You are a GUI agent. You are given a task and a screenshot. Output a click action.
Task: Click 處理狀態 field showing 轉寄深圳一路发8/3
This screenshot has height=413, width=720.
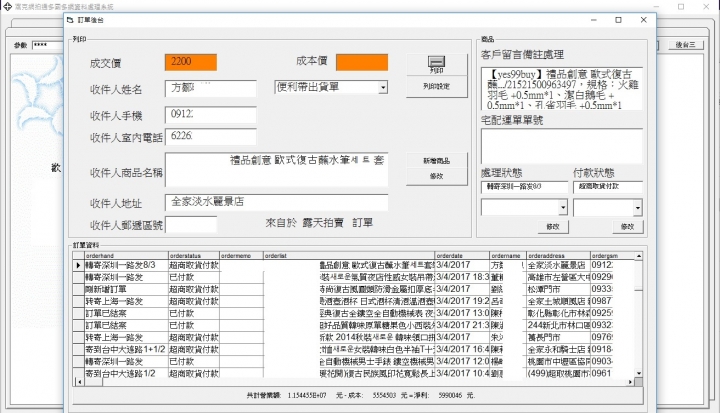click(524, 187)
